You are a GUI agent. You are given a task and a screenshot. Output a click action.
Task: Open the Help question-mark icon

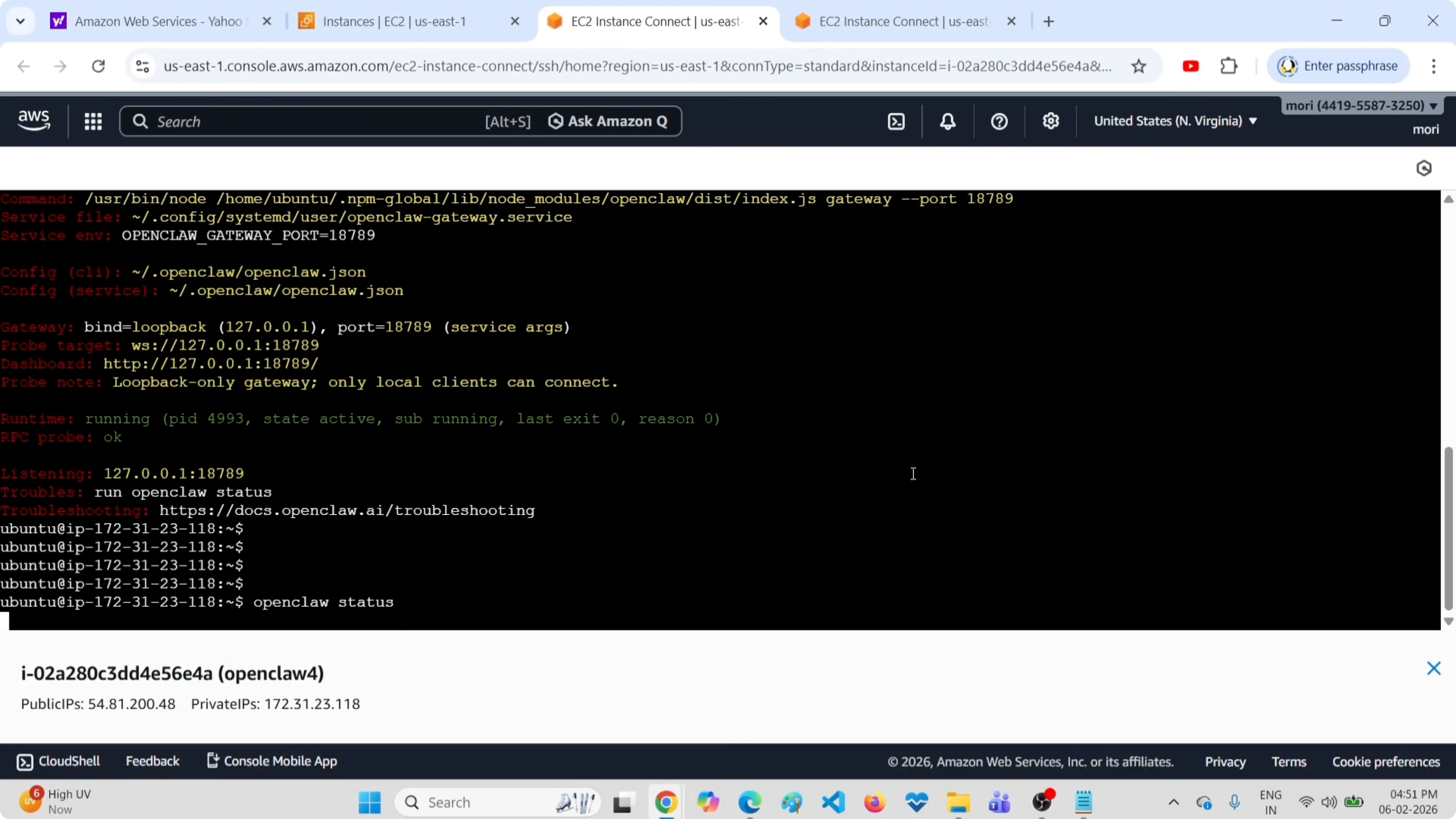999,121
